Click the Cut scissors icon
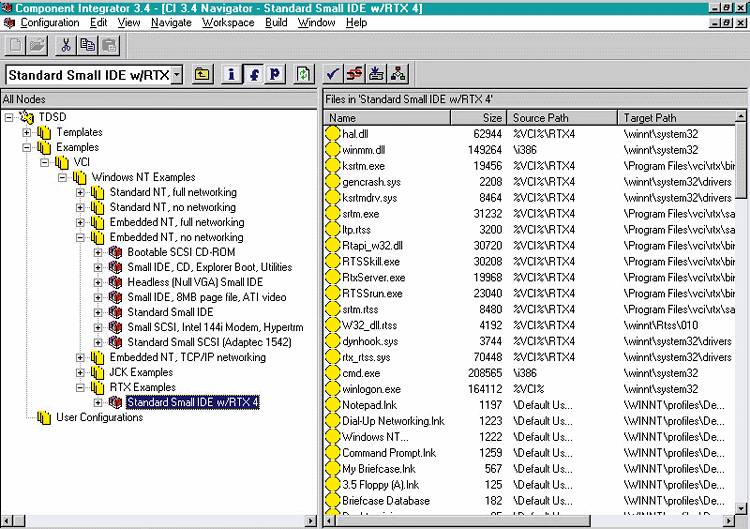Viewport: 750px width, 529px height. [66, 45]
